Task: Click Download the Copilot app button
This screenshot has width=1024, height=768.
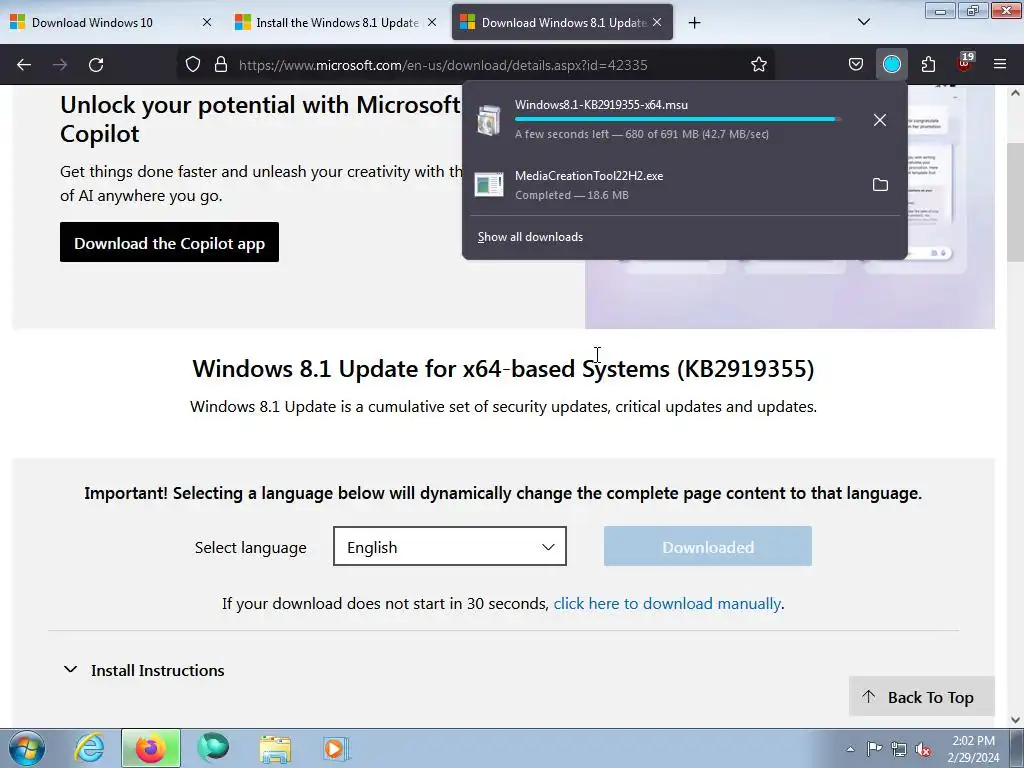Action: [x=169, y=242]
